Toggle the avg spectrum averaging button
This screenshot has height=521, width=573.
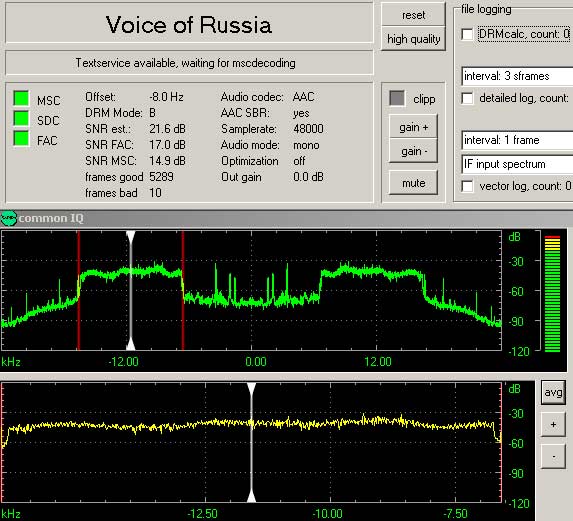pyautogui.click(x=553, y=392)
